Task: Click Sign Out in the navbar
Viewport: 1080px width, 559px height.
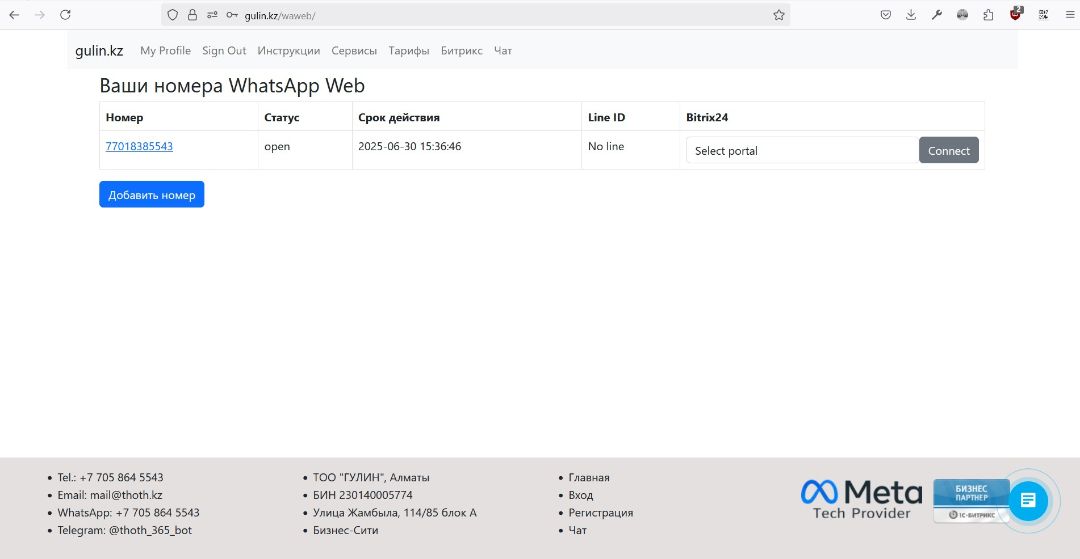Action: click(224, 51)
